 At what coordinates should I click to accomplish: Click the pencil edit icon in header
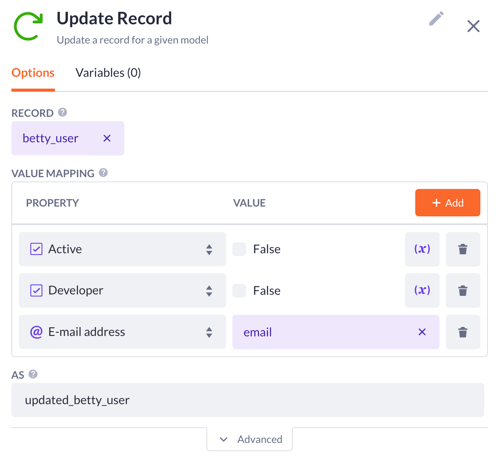click(436, 19)
